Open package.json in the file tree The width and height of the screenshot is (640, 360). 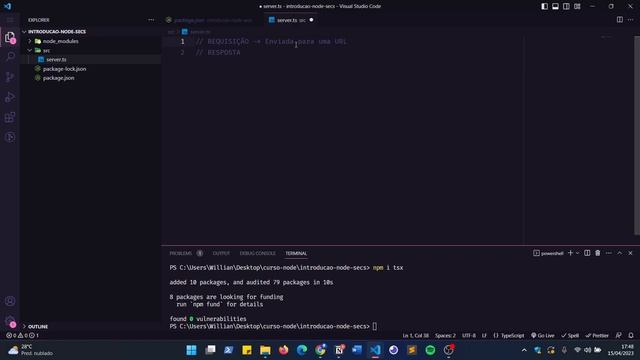click(x=58, y=78)
